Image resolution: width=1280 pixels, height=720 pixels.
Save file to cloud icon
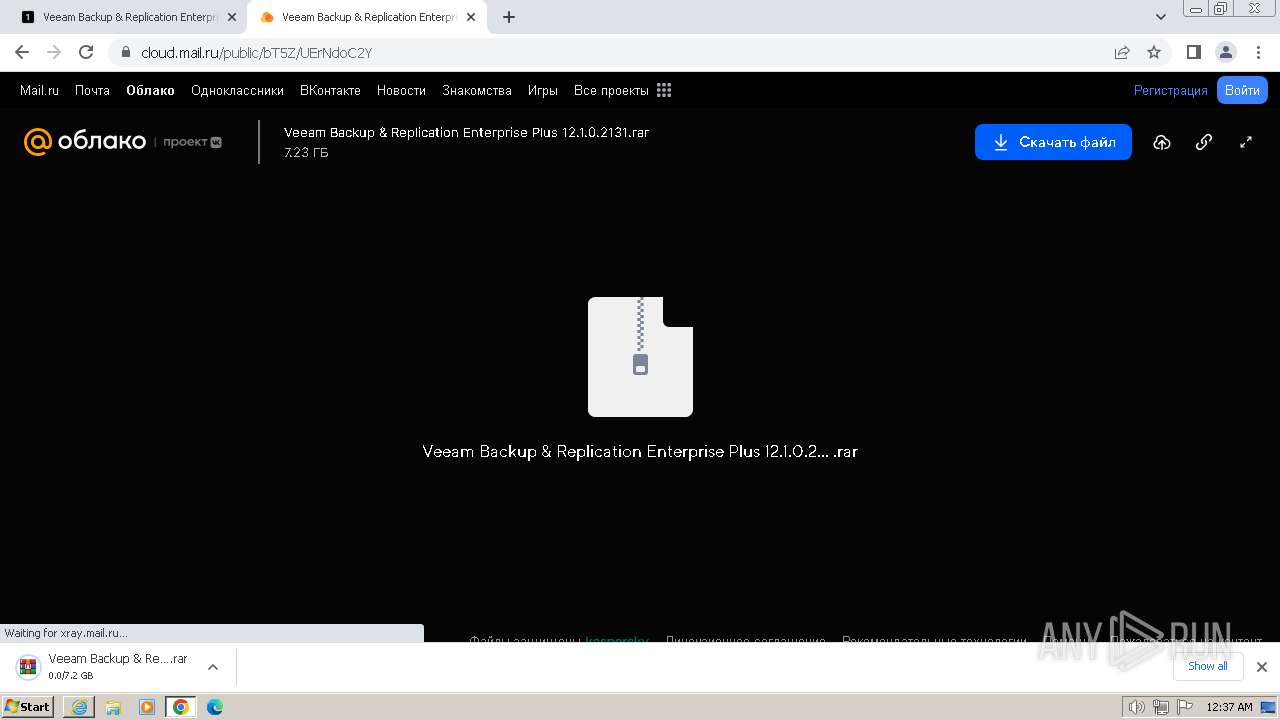coord(1162,142)
